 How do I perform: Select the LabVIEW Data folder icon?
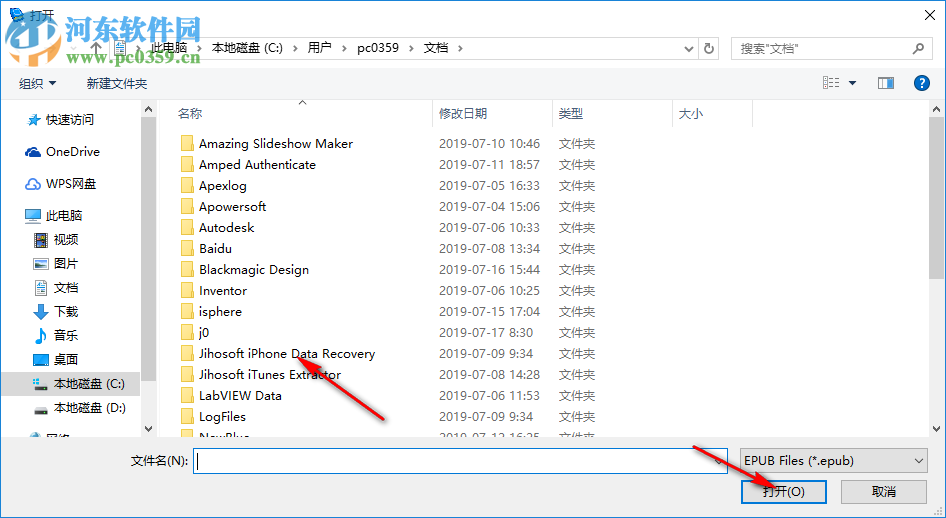[x=188, y=396]
